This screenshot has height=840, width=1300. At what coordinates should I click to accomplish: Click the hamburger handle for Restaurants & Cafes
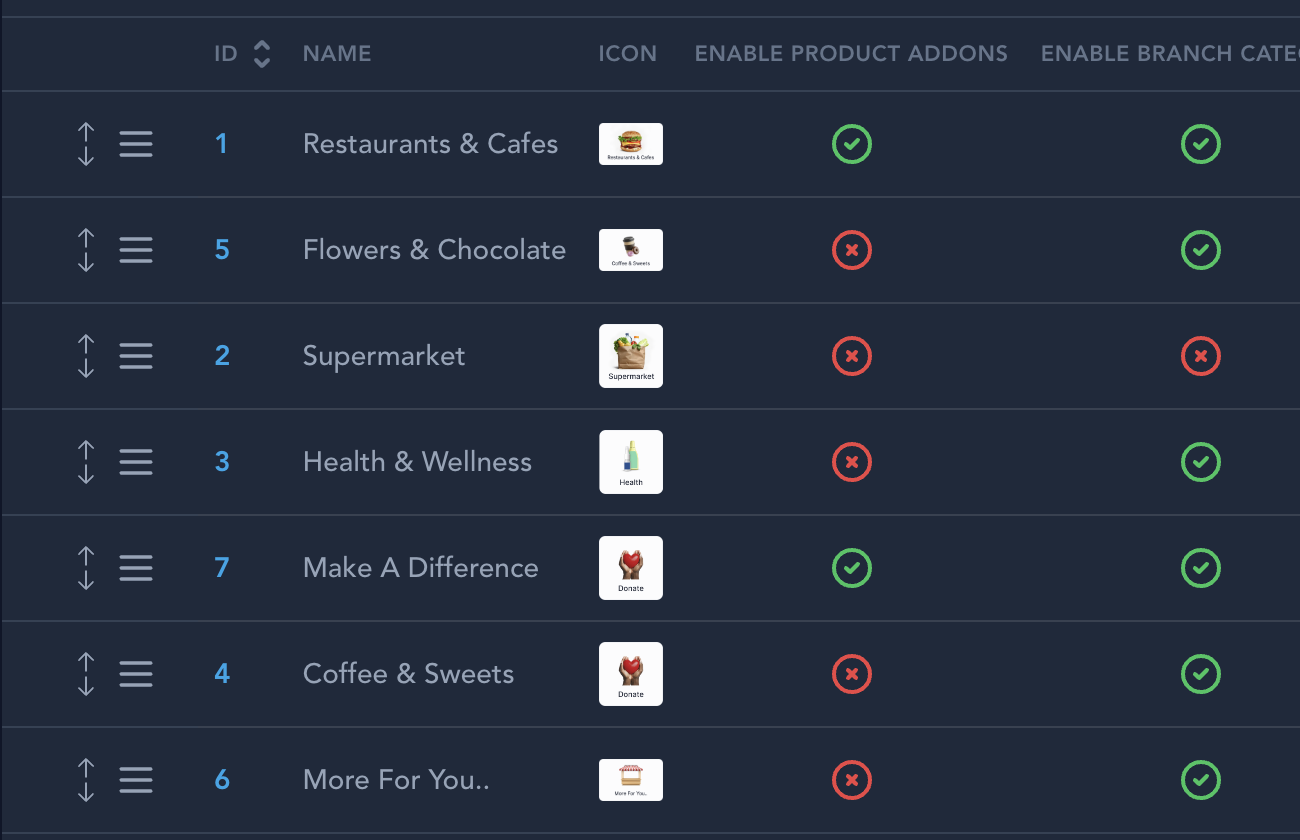(136, 144)
